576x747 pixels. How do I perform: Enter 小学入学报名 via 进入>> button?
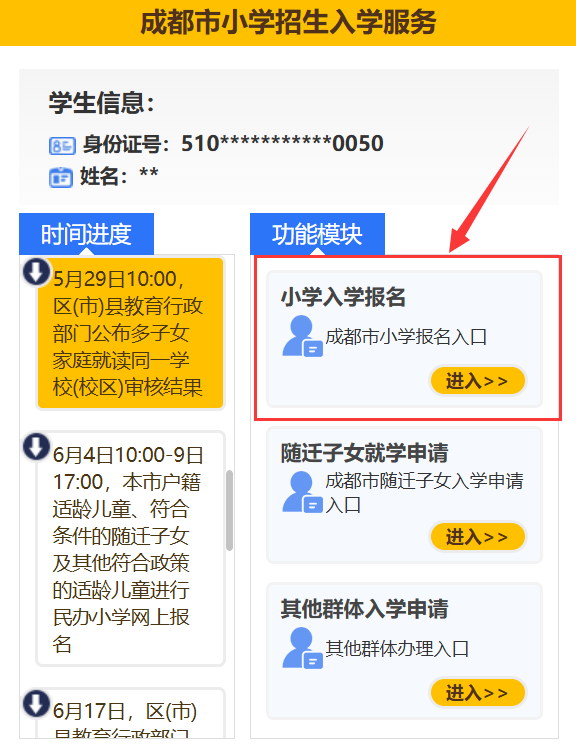pyautogui.click(x=478, y=381)
